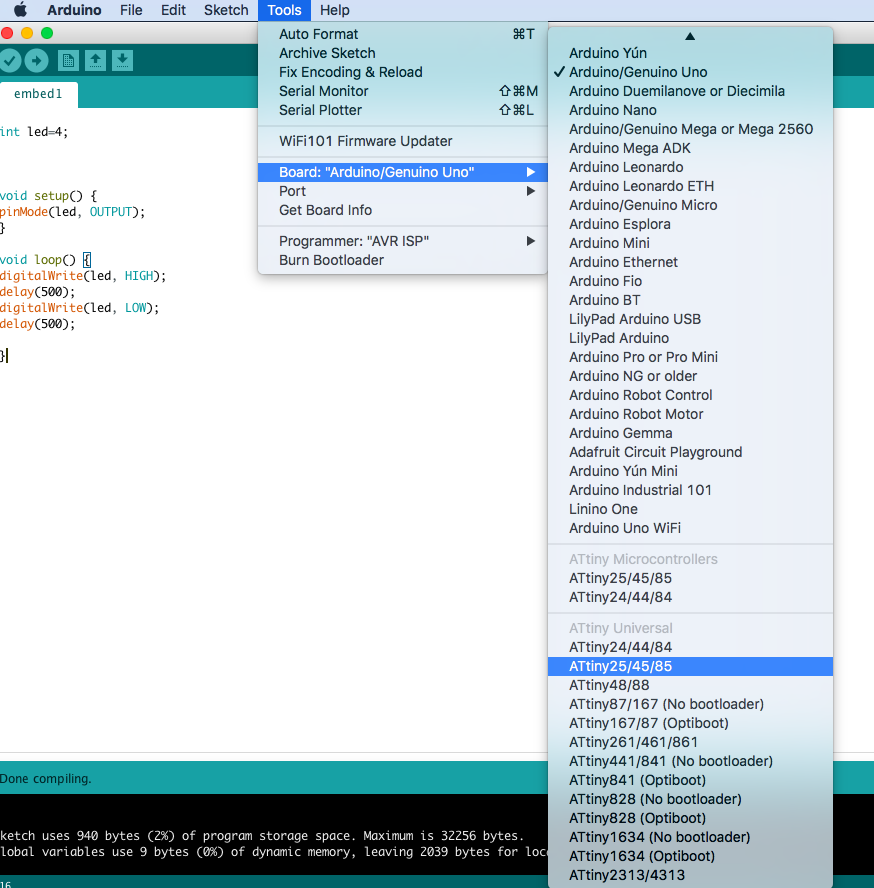Select the checked Arduino/Genuino Uno board

[690, 72]
